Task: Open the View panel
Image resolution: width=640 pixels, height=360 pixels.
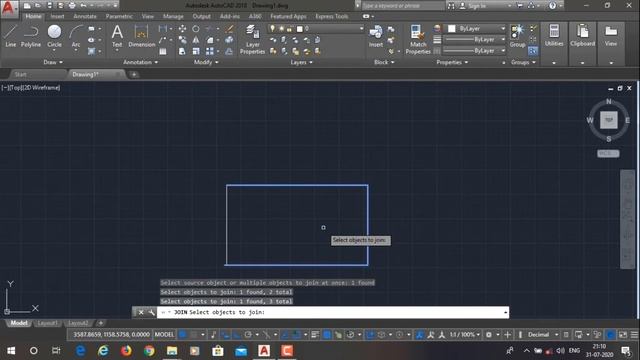Action: pyautogui.click(x=611, y=35)
